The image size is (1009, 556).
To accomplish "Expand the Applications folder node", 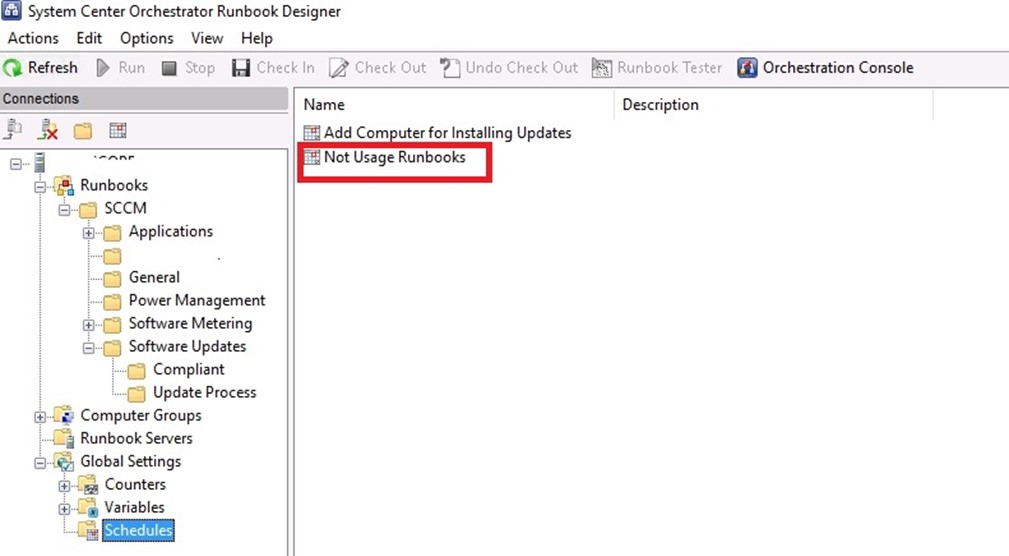I will click(x=89, y=233).
